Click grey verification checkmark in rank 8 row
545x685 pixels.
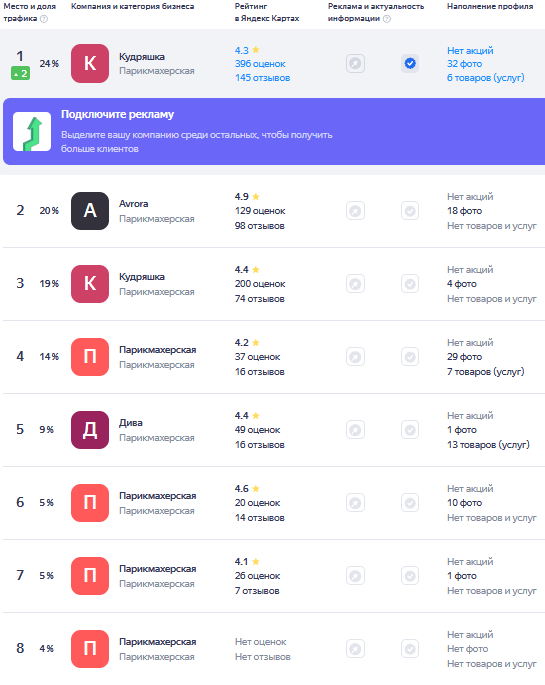click(410, 649)
